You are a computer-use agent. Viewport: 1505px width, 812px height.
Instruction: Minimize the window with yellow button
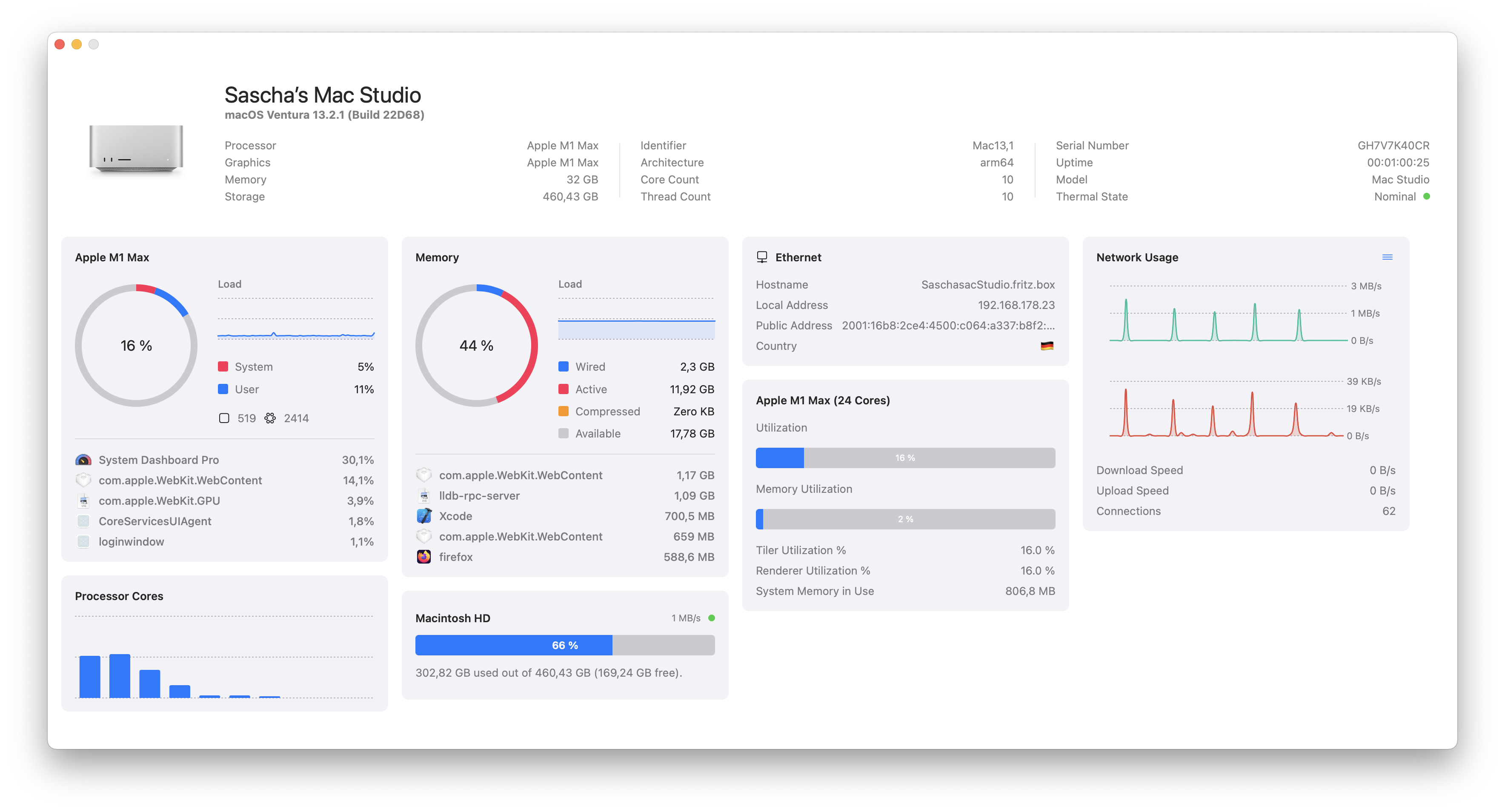click(x=77, y=44)
